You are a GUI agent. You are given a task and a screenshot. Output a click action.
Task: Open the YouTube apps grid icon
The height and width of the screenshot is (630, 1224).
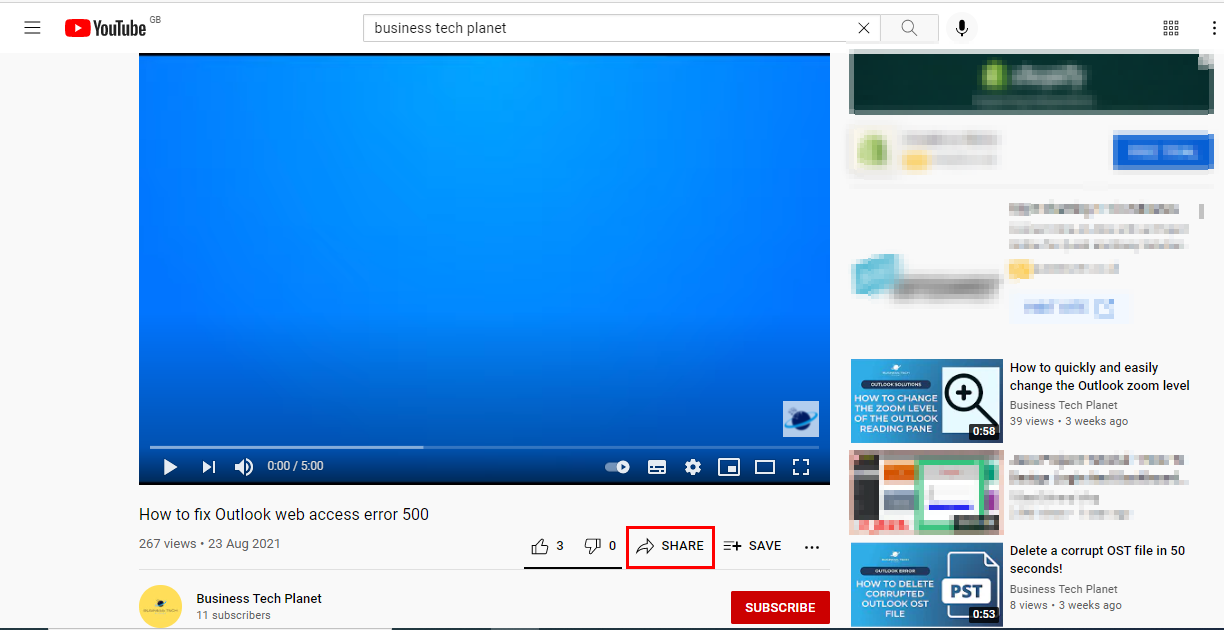[x=1171, y=28]
